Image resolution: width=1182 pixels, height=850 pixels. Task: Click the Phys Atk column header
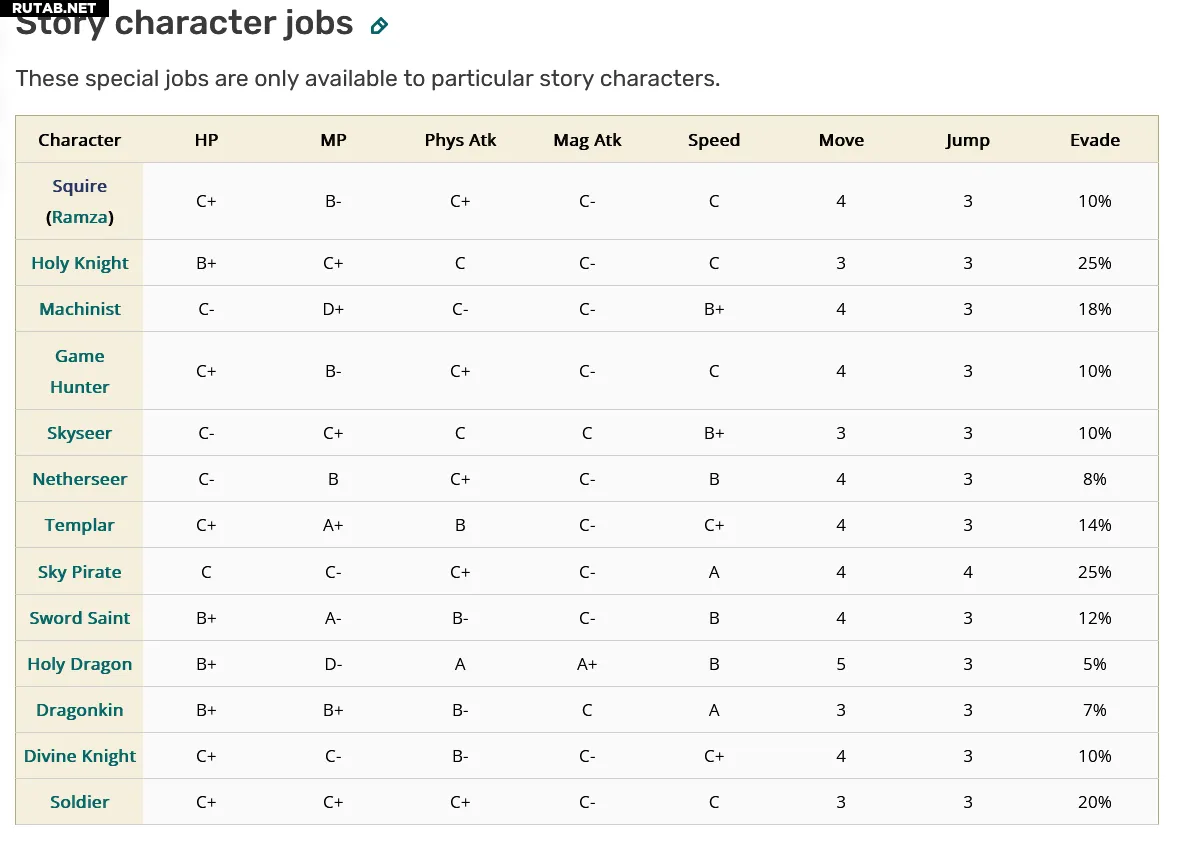pyautogui.click(x=460, y=140)
